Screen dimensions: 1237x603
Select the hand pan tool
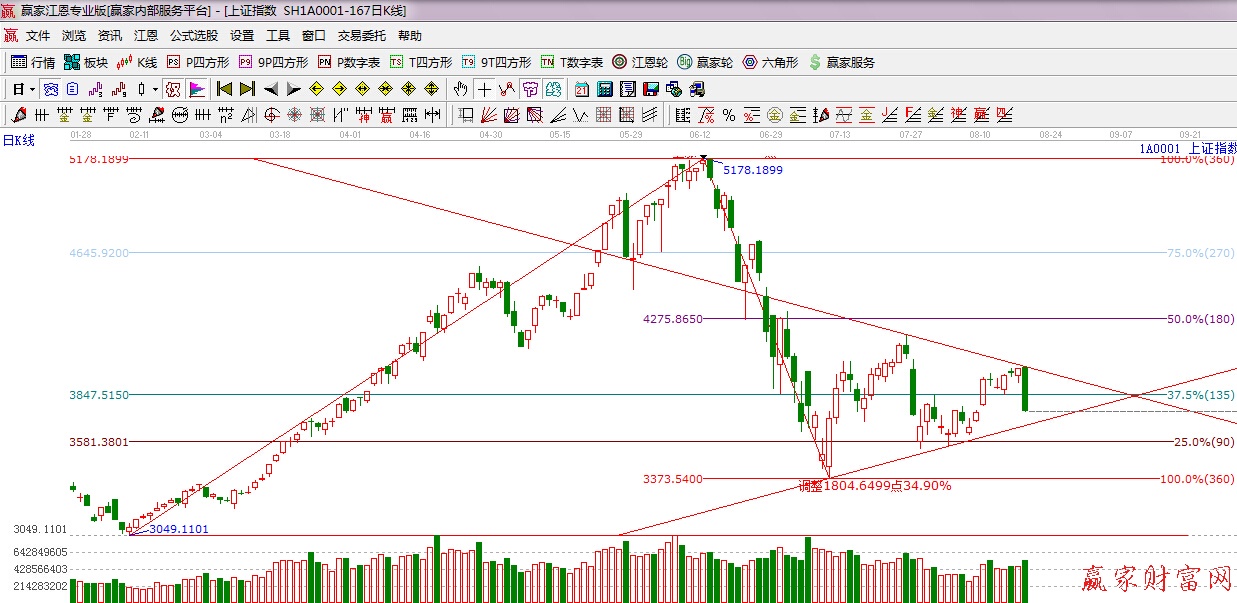[x=460, y=89]
